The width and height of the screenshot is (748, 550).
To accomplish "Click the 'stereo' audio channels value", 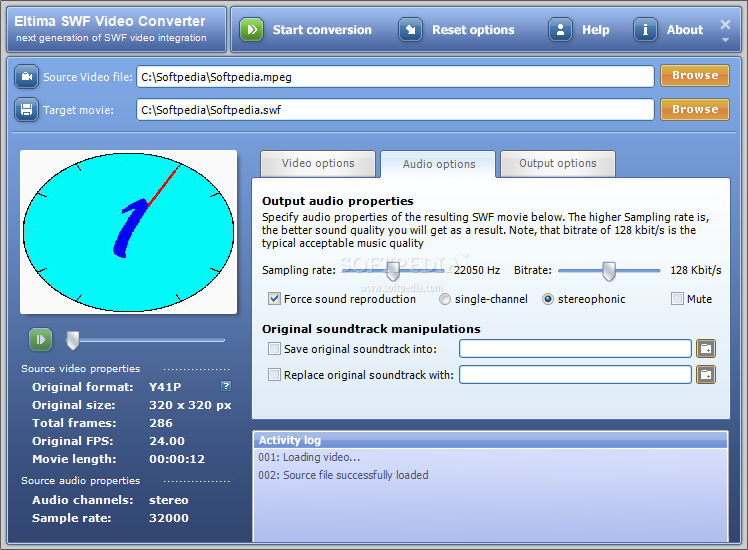I will (x=168, y=500).
